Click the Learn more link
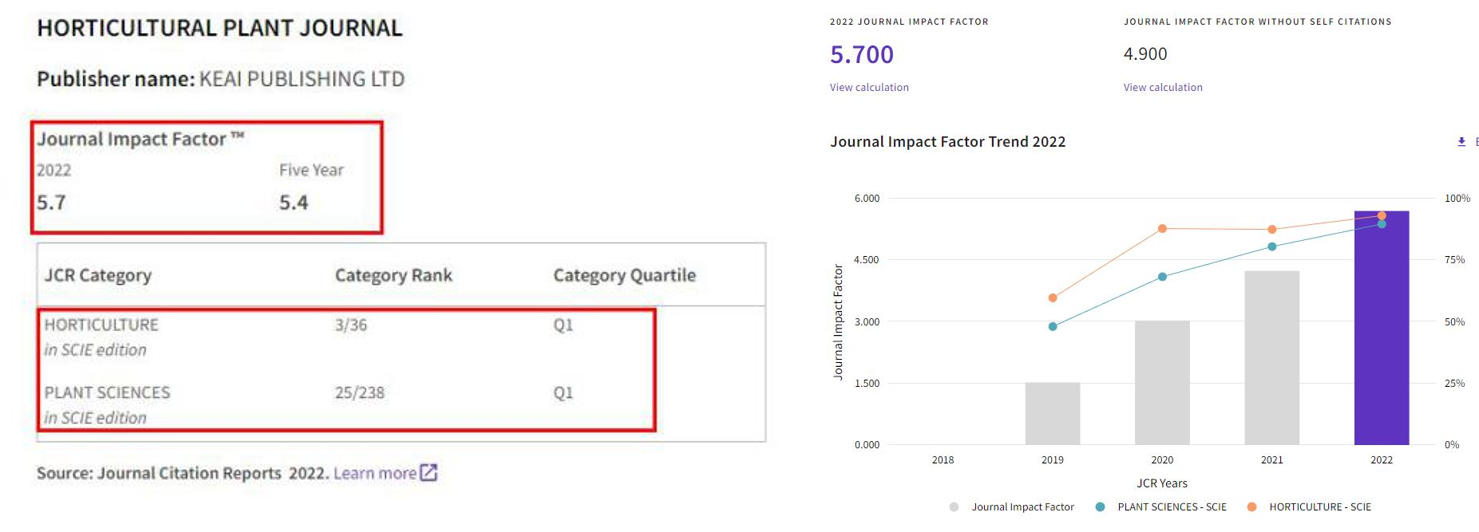This screenshot has width=1479, height=532. pyautogui.click(x=374, y=473)
